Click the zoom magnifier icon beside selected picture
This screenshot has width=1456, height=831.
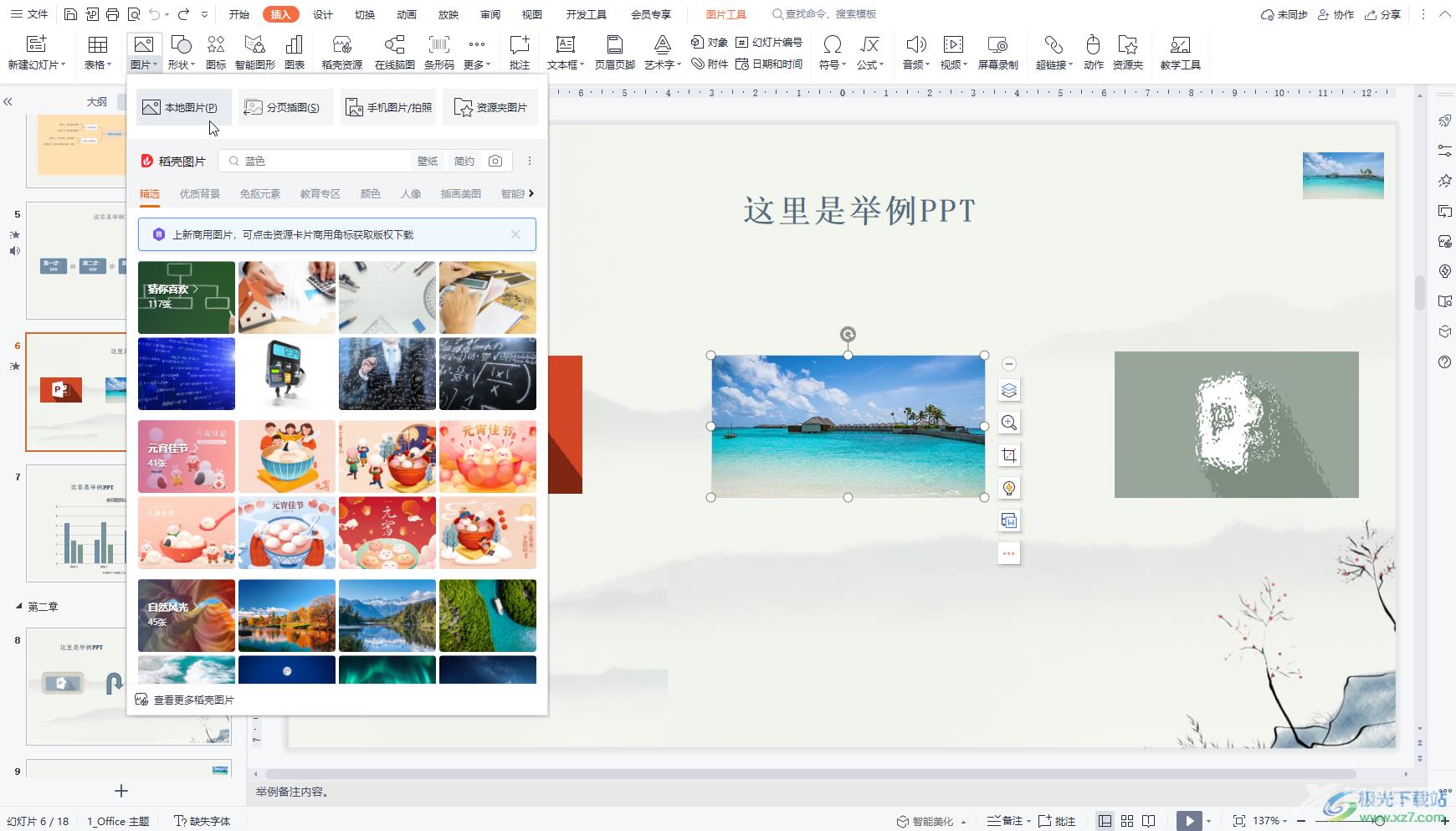pyautogui.click(x=1009, y=423)
